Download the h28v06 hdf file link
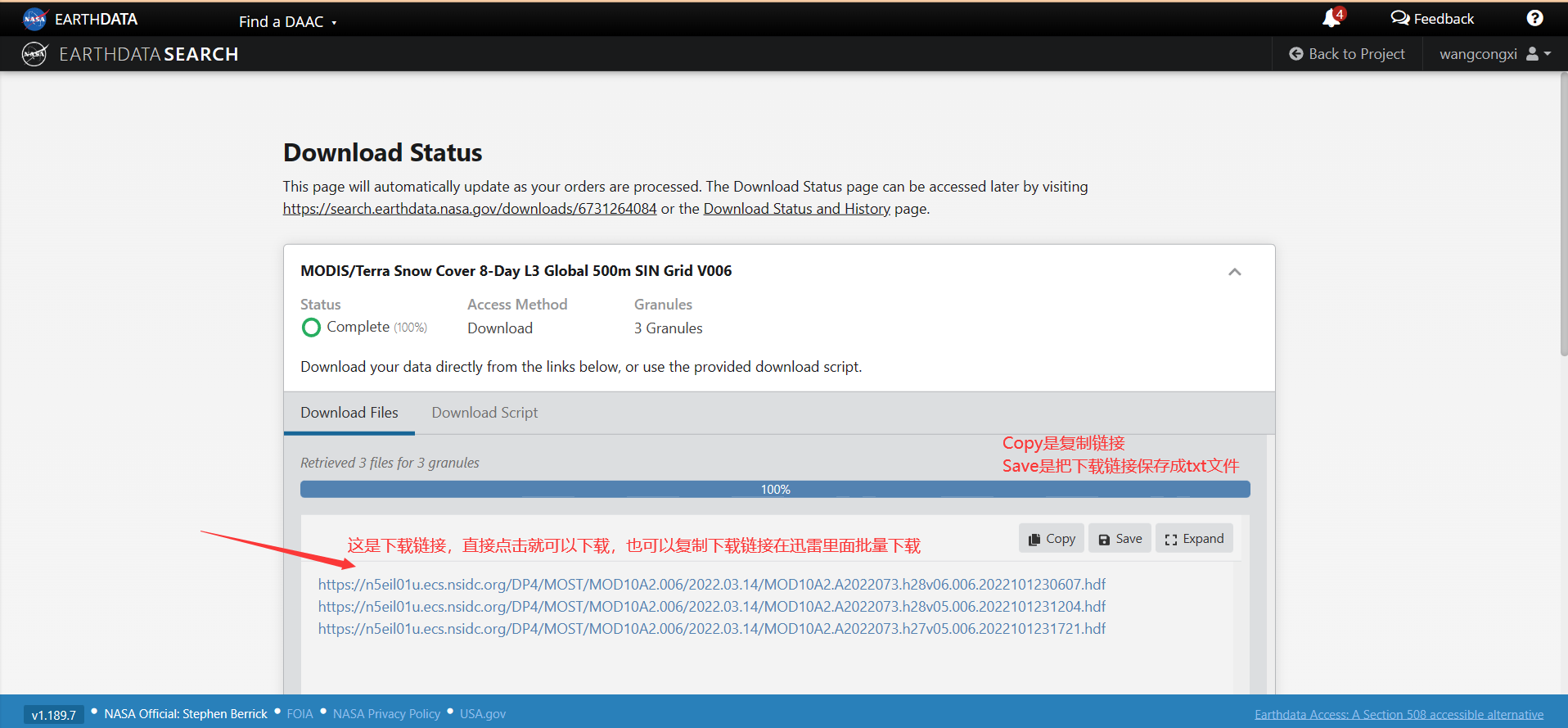This screenshot has height=728, width=1568. coord(712,585)
